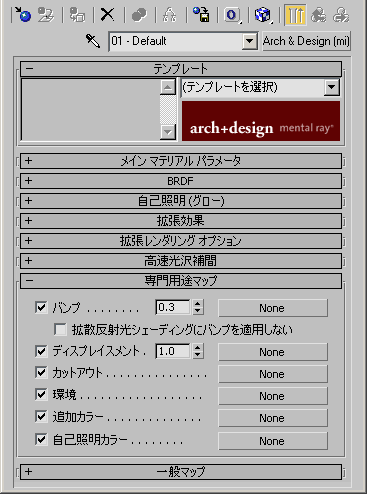Click None map button for ディスプレイスメント
The image size is (367, 494).
tap(273, 352)
